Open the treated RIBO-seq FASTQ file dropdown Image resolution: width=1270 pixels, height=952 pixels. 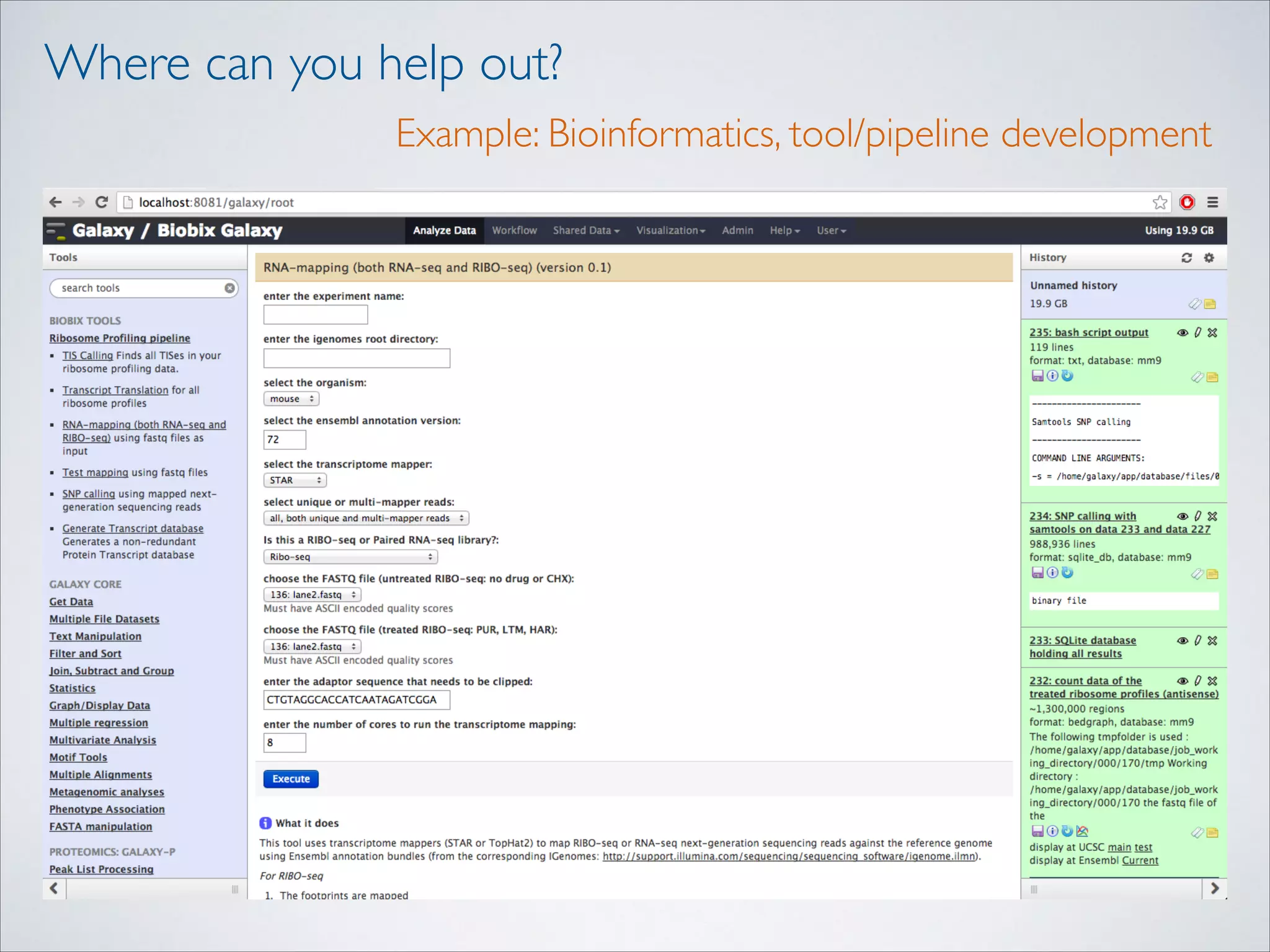tap(313, 646)
